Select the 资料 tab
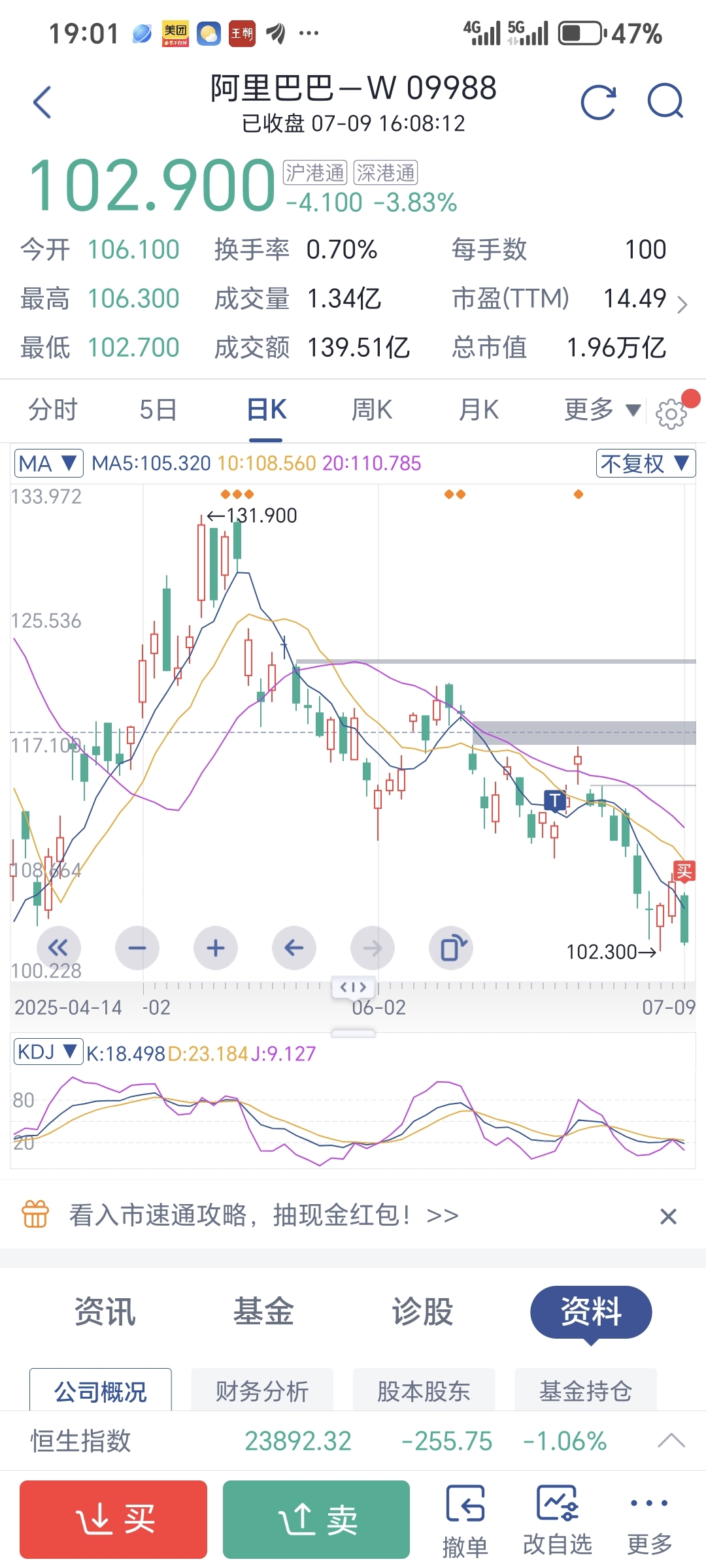 [x=591, y=1312]
